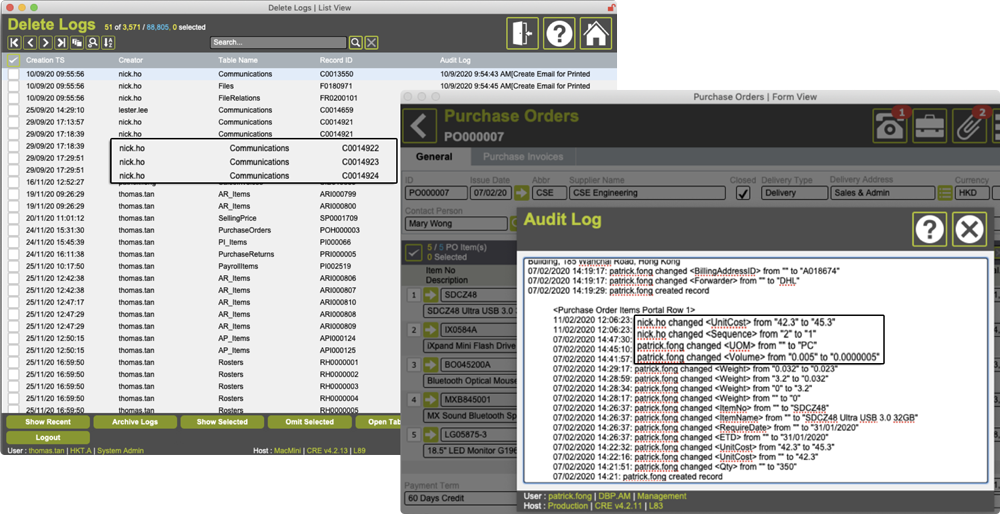Viewport: 1000px width, 514px height.
Task: Open the Currency field showing HKD
Action: (976, 193)
